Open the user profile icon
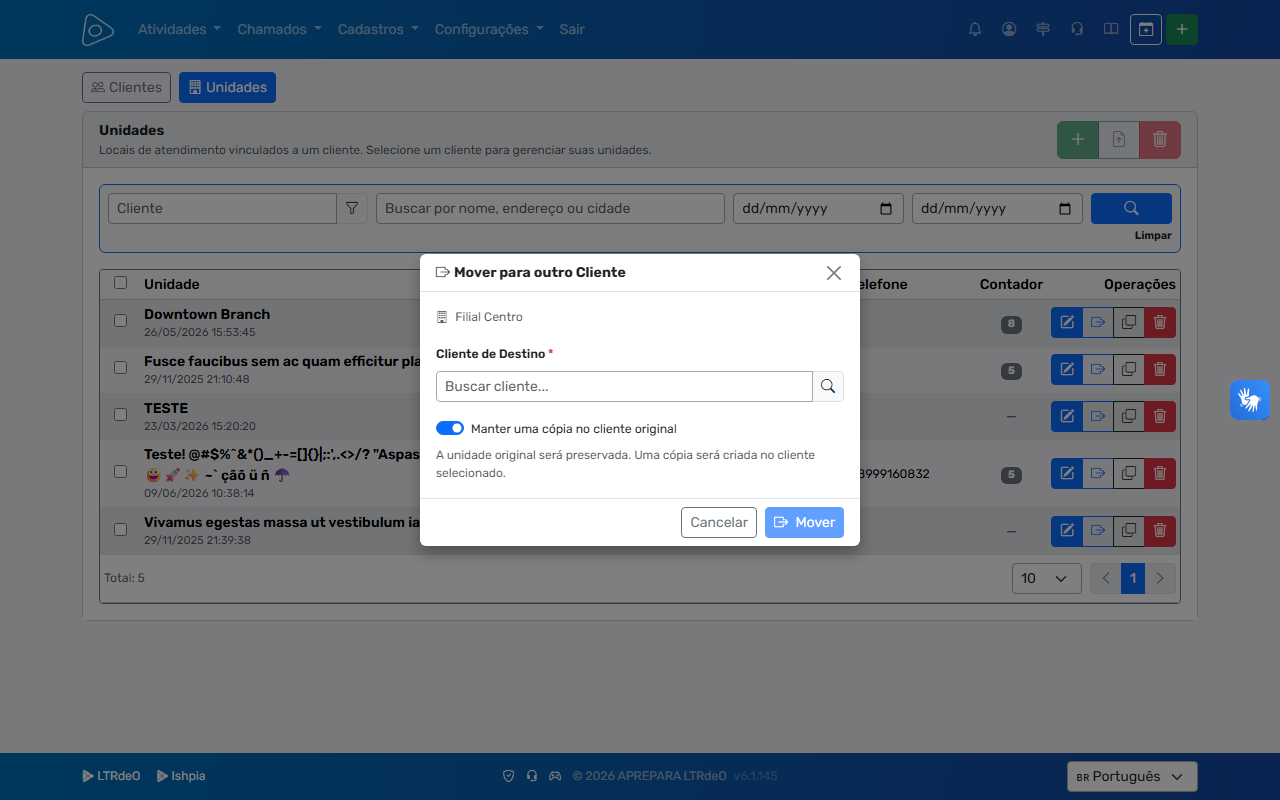The image size is (1280, 800). point(1009,29)
